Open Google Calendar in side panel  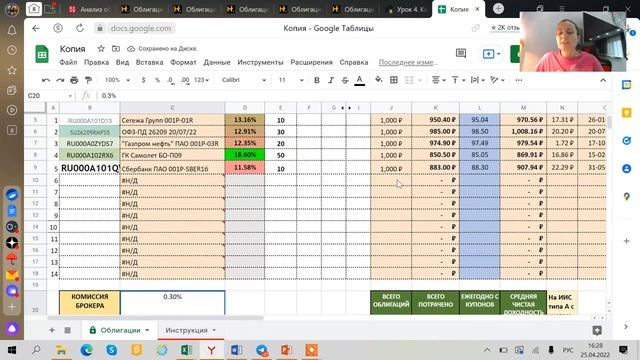[627, 85]
